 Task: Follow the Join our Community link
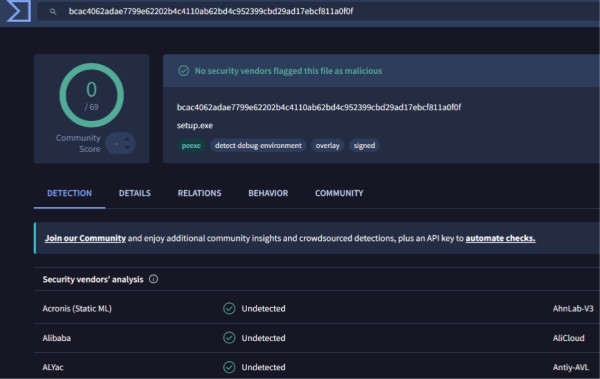point(85,238)
